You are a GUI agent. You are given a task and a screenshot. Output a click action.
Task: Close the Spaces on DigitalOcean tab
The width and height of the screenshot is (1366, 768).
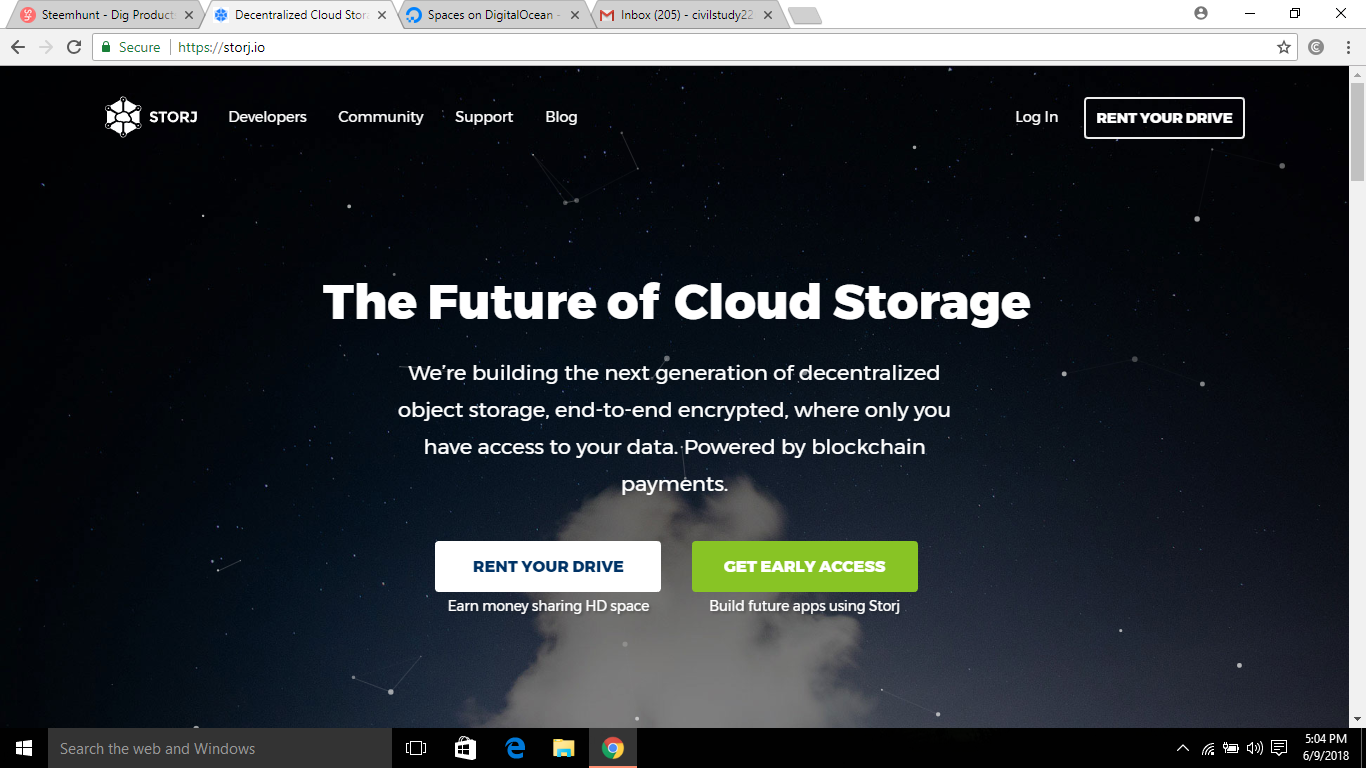pos(575,15)
